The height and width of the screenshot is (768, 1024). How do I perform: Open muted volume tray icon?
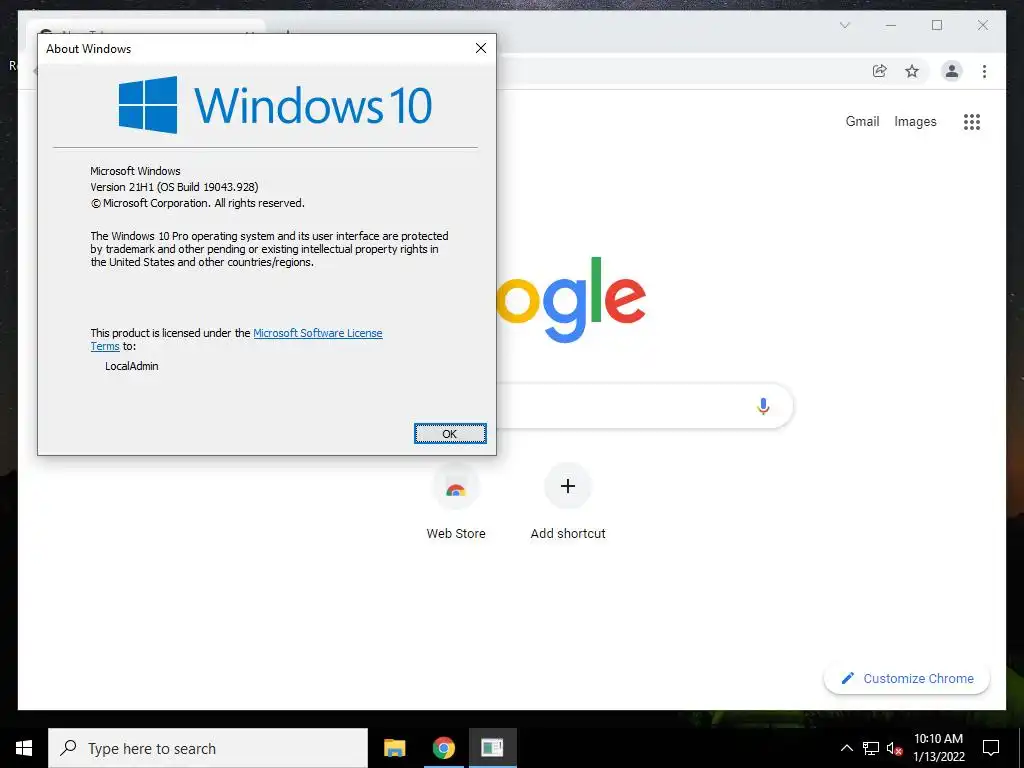[x=894, y=748]
